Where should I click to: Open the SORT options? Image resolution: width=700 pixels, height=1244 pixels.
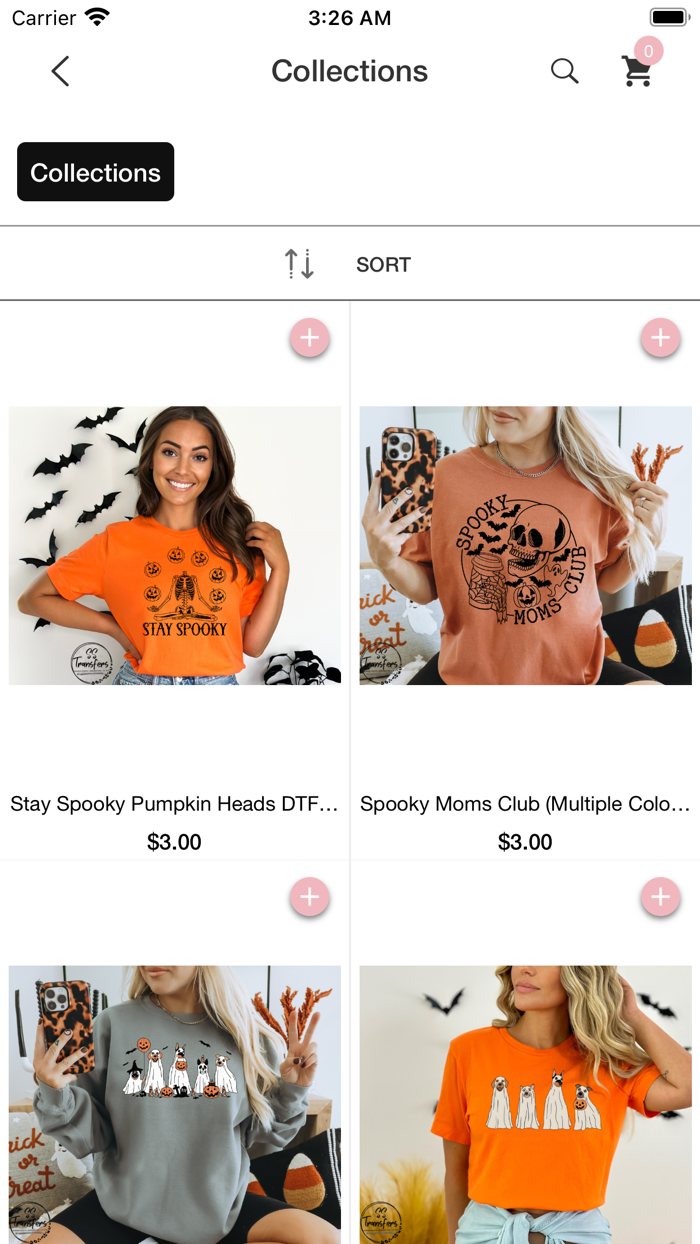tap(384, 264)
